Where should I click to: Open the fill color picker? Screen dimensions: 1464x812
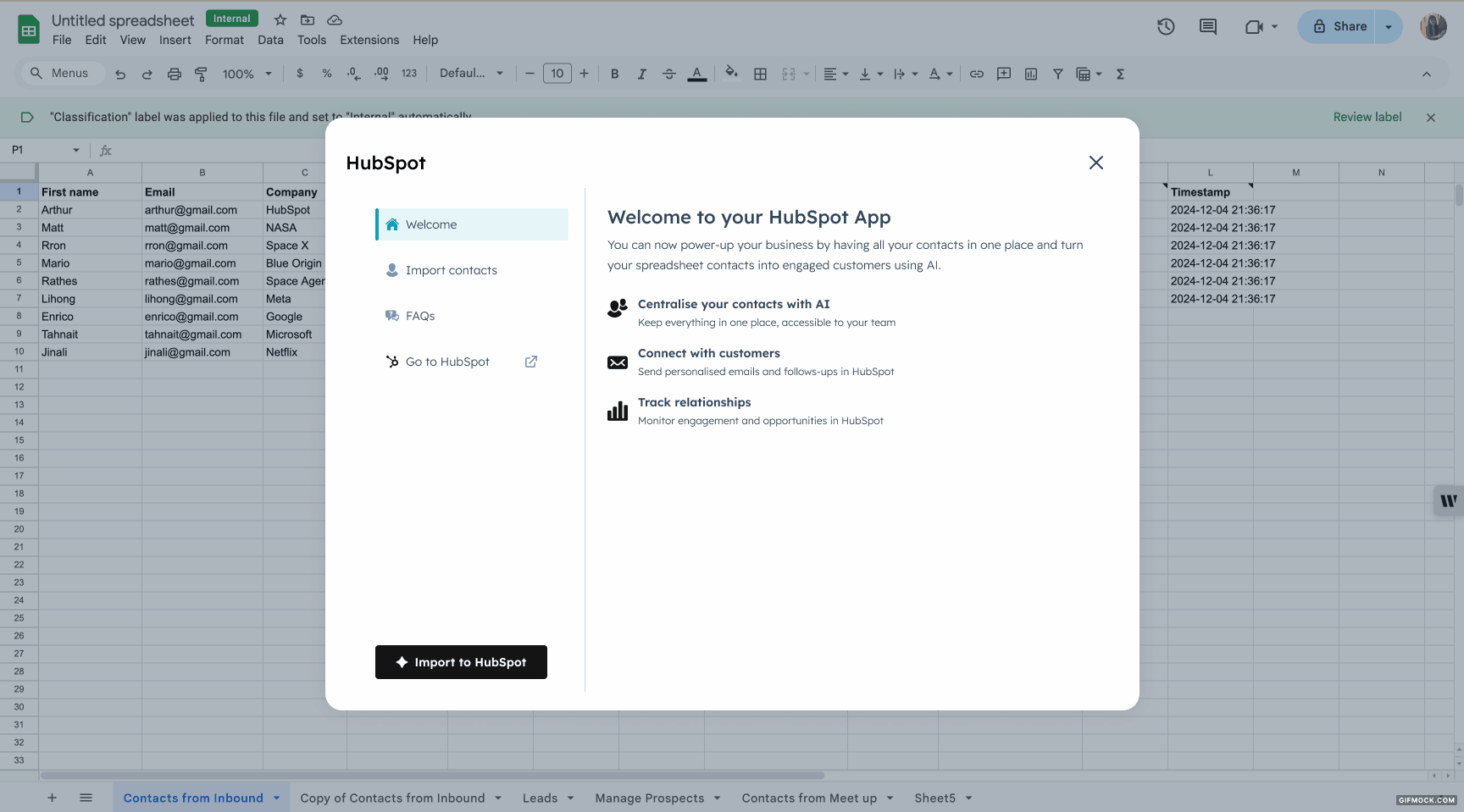tap(732, 74)
